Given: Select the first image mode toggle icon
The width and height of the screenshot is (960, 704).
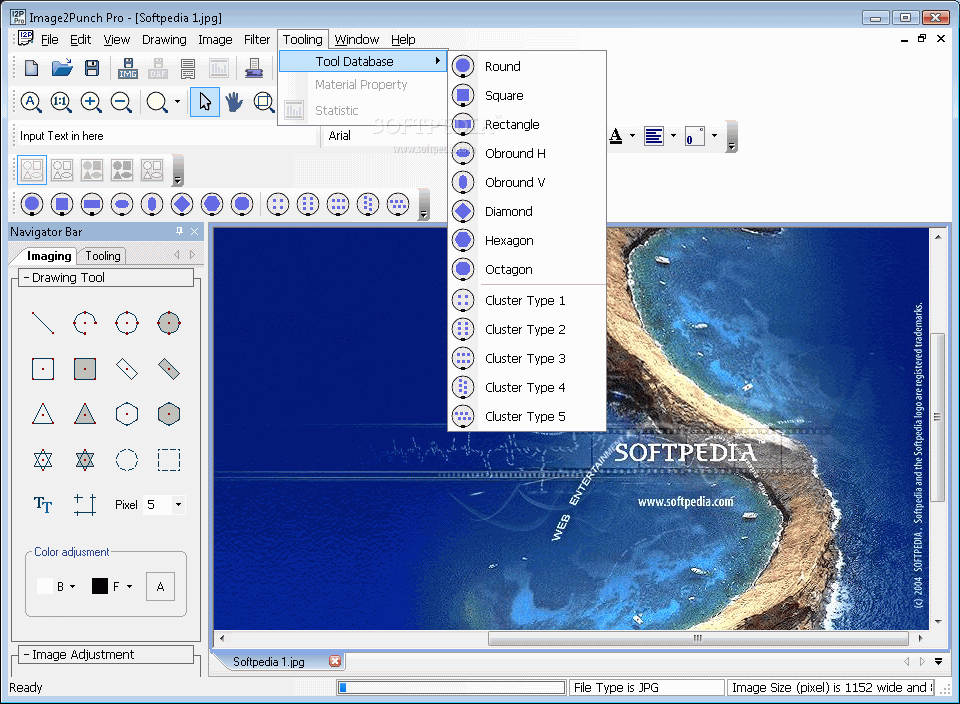Looking at the screenshot, I should pos(32,170).
